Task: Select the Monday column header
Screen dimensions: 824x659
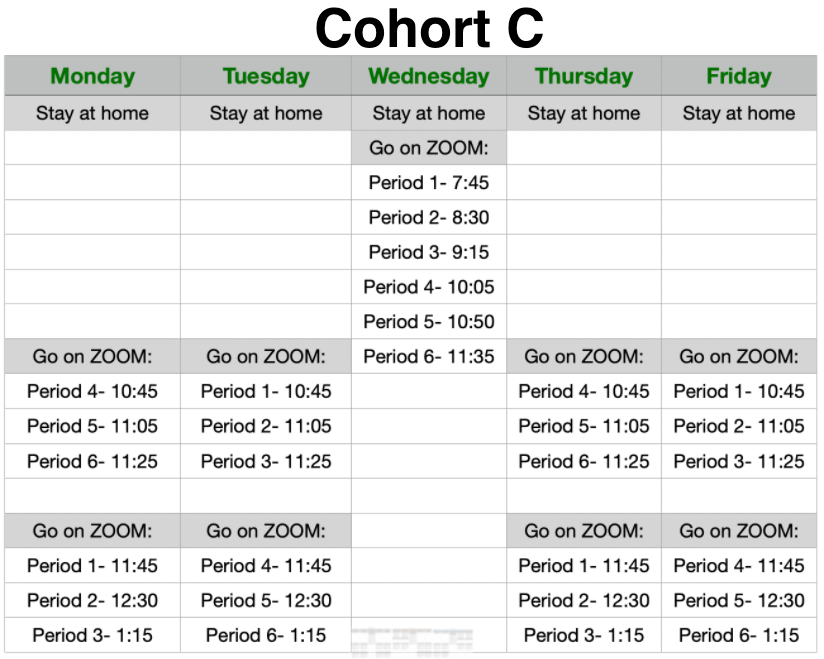Action: 92,76
